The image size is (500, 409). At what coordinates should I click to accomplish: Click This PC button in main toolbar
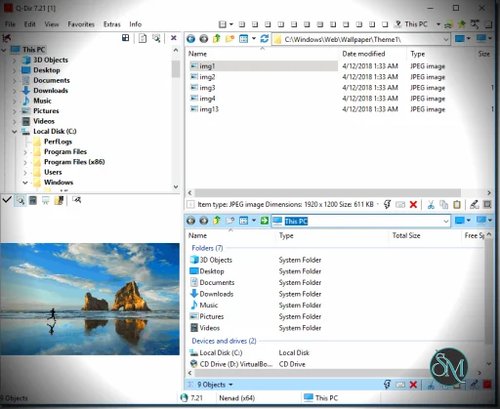(x=411, y=24)
